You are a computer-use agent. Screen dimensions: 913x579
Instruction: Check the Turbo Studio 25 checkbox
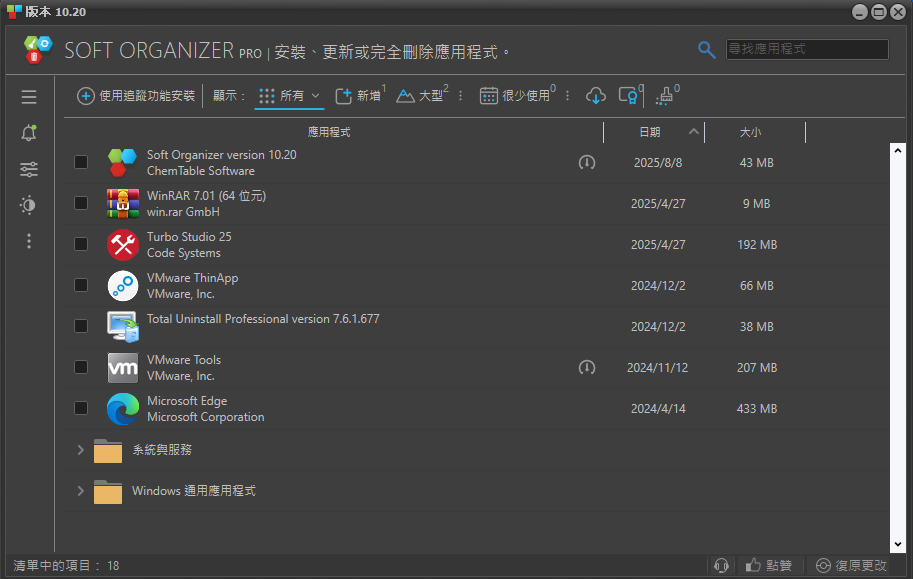(81, 244)
